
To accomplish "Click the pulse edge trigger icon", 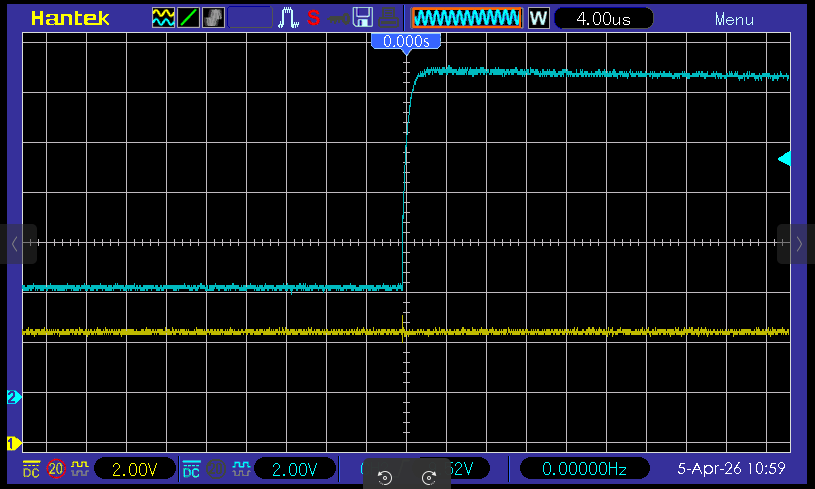I will 289,17.
